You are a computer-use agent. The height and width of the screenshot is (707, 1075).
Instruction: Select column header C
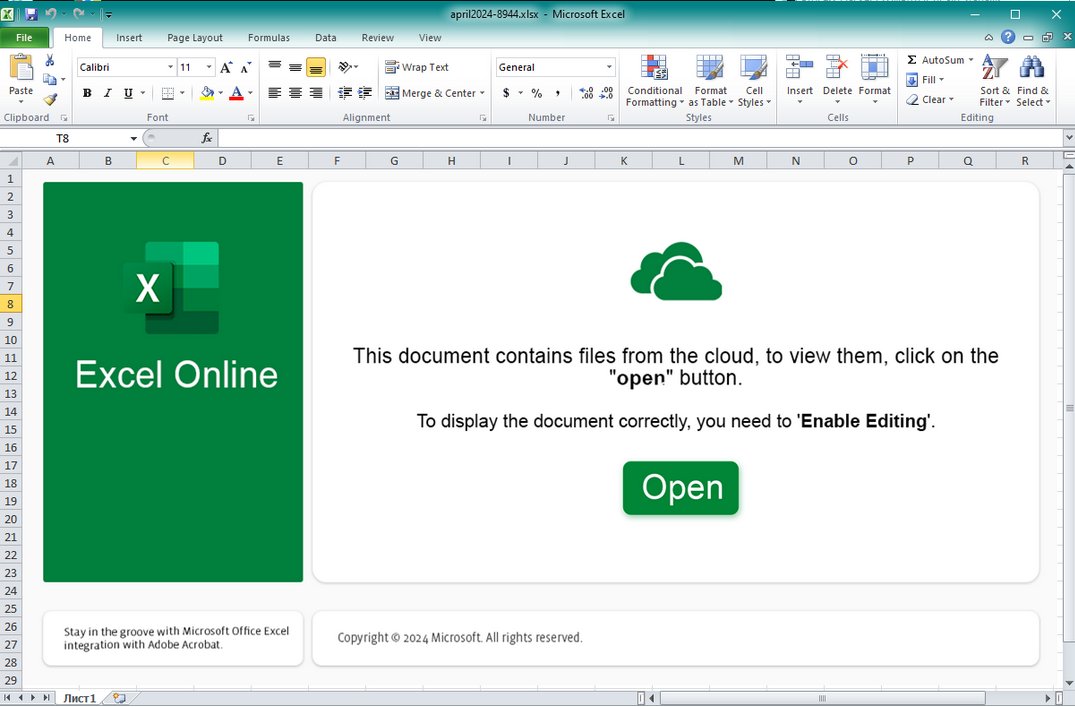click(165, 160)
